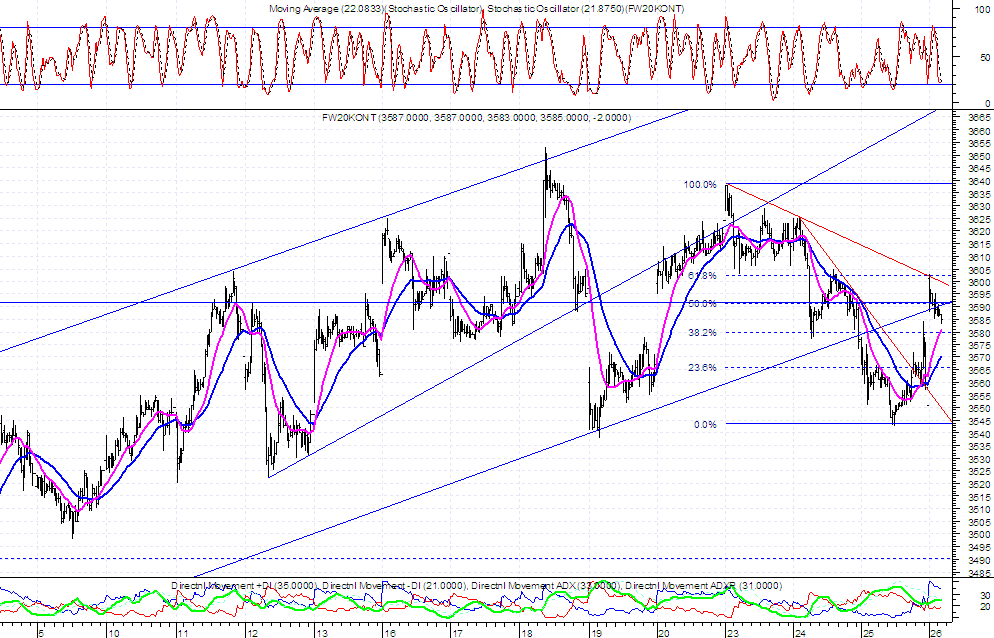Click the Directnl Movement ADX legend text
The height and width of the screenshot is (638, 994).
tap(546, 586)
